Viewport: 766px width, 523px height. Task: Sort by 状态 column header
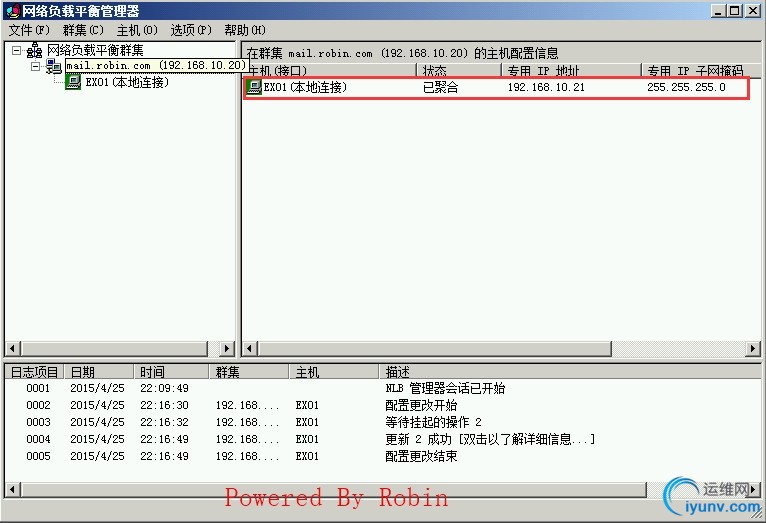point(459,70)
